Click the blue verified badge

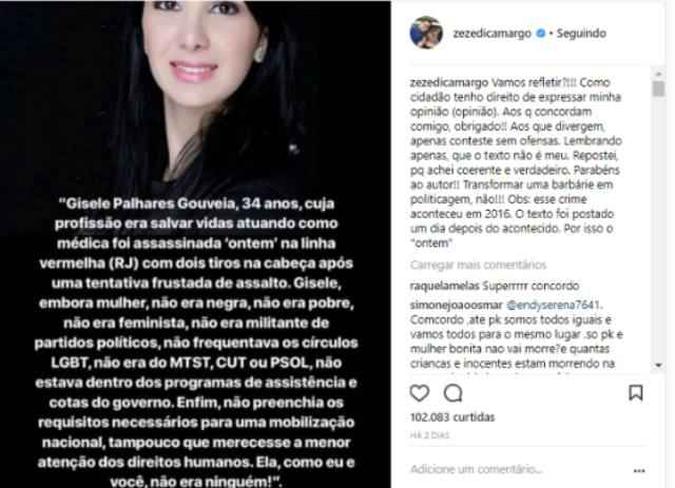[x=540, y=33]
